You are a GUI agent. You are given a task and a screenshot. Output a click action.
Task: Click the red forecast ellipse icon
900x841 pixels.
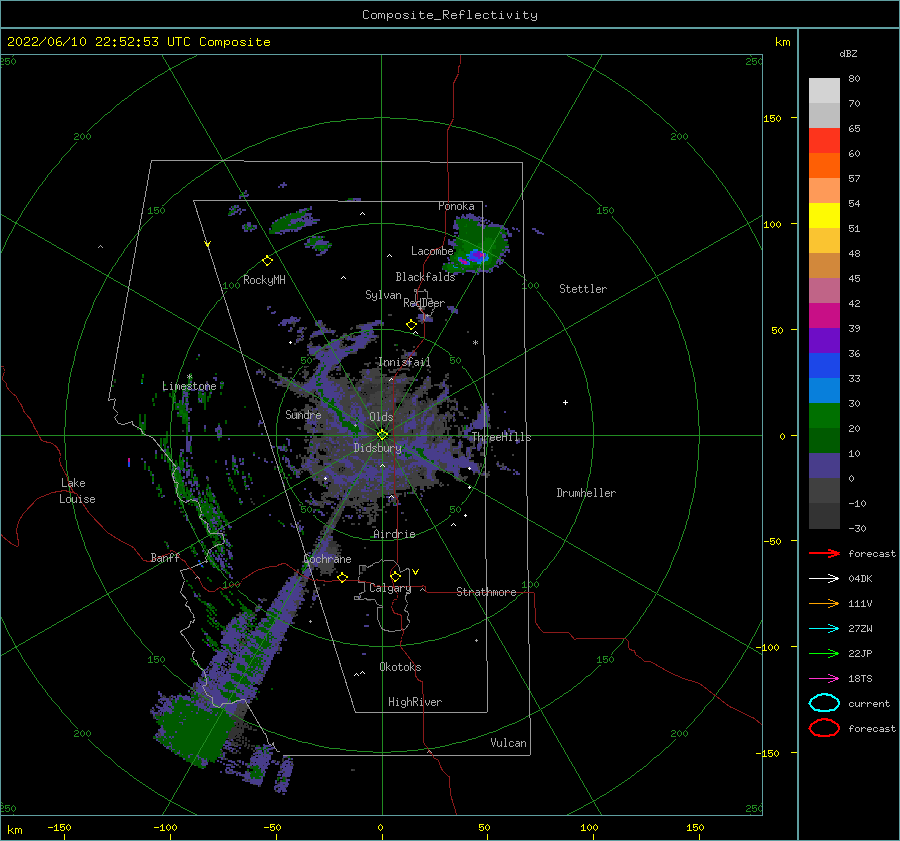click(x=824, y=728)
